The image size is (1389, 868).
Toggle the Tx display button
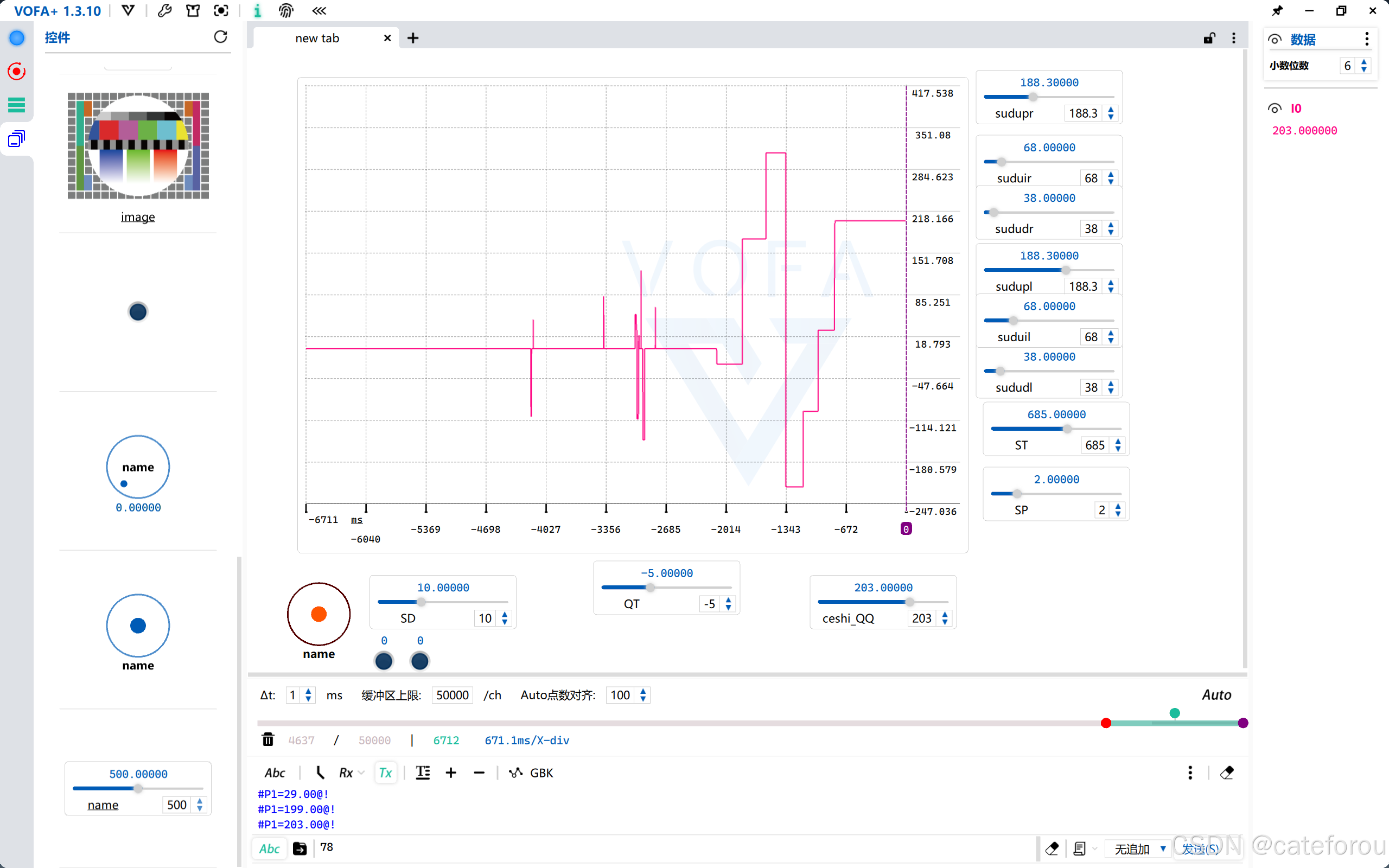[385, 773]
